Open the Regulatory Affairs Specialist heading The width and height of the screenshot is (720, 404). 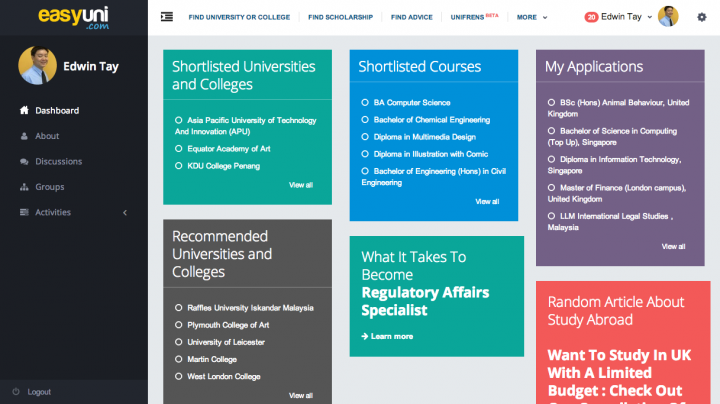[425, 301]
